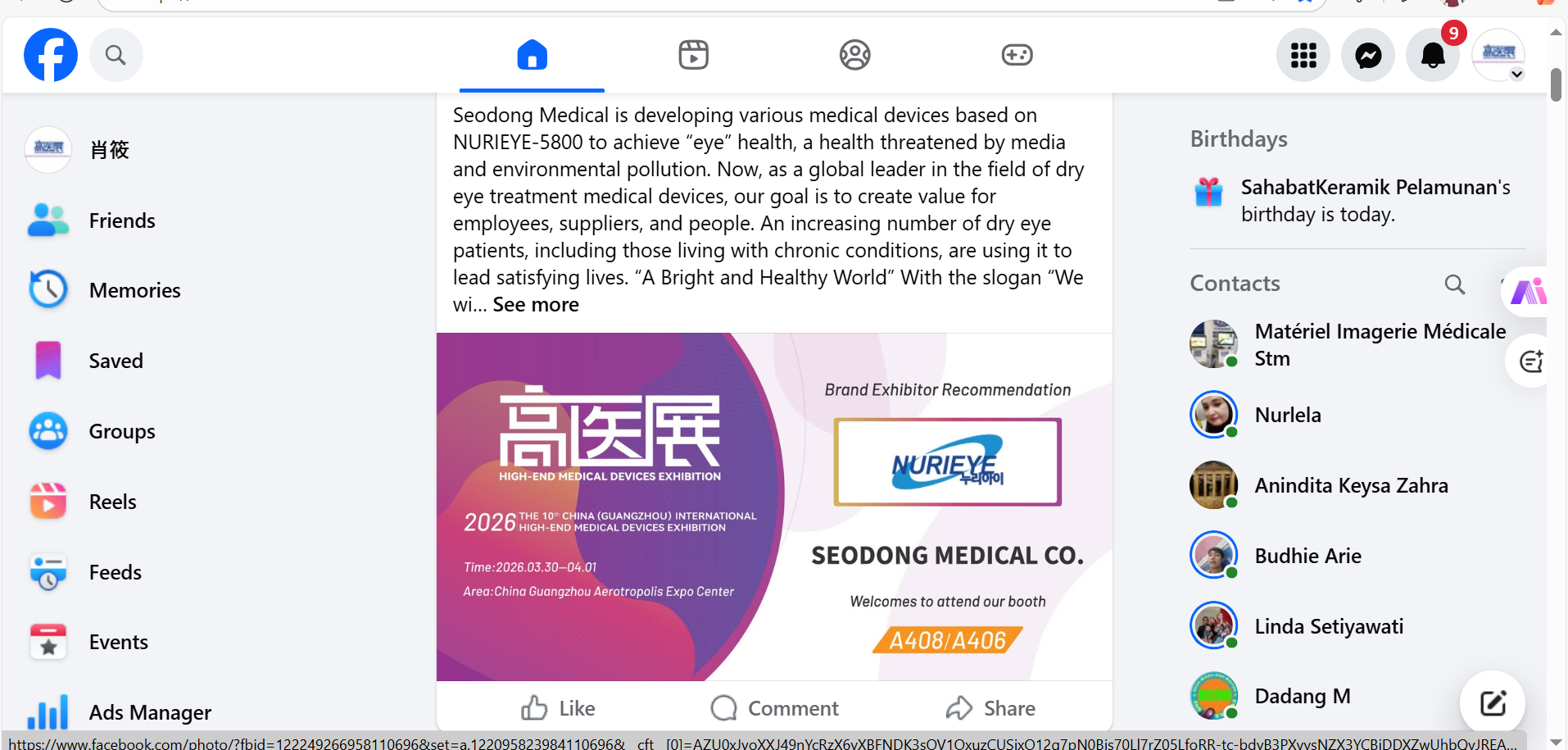Viewport: 1568px width, 750px height.
Task: Switch to the Video tab
Action: point(693,55)
